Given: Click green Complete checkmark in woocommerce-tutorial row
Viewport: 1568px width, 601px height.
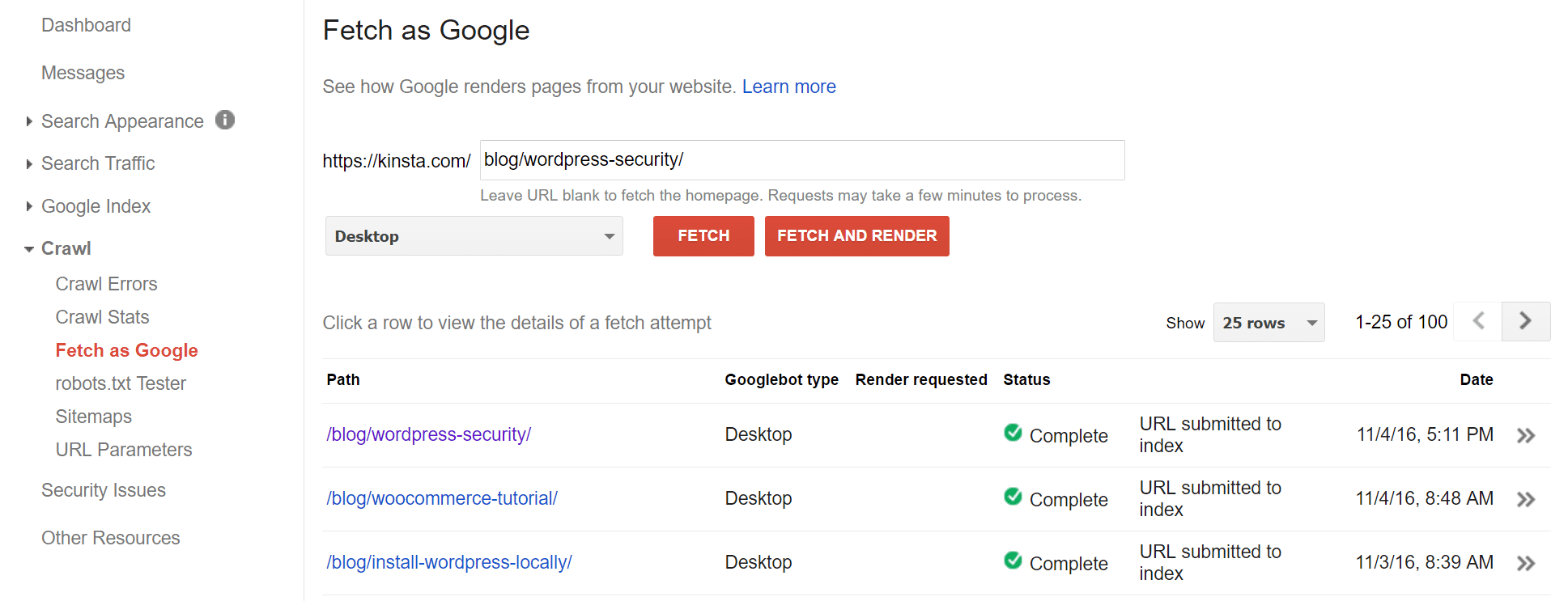Looking at the screenshot, I should (1013, 497).
